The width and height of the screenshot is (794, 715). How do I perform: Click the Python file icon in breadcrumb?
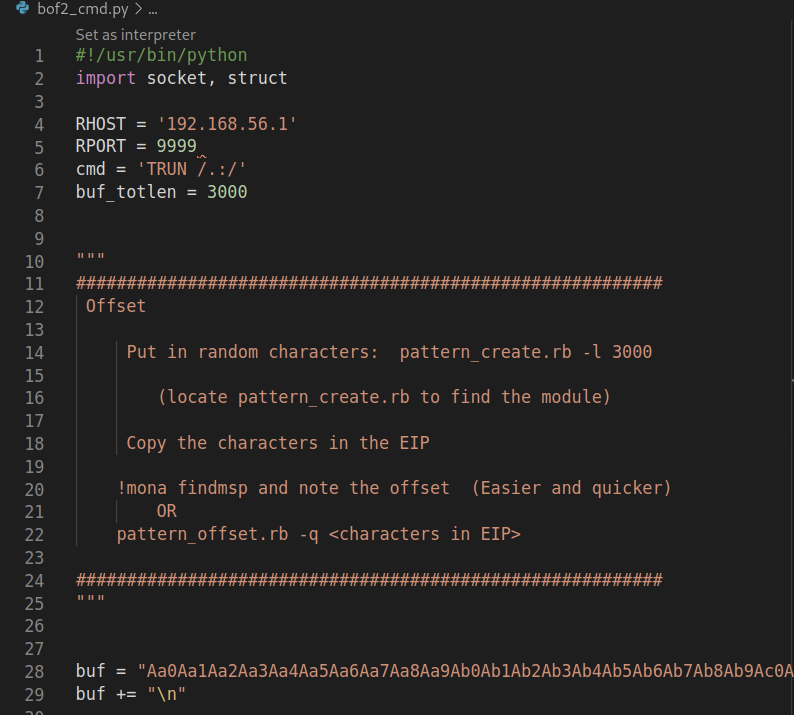[22, 10]
